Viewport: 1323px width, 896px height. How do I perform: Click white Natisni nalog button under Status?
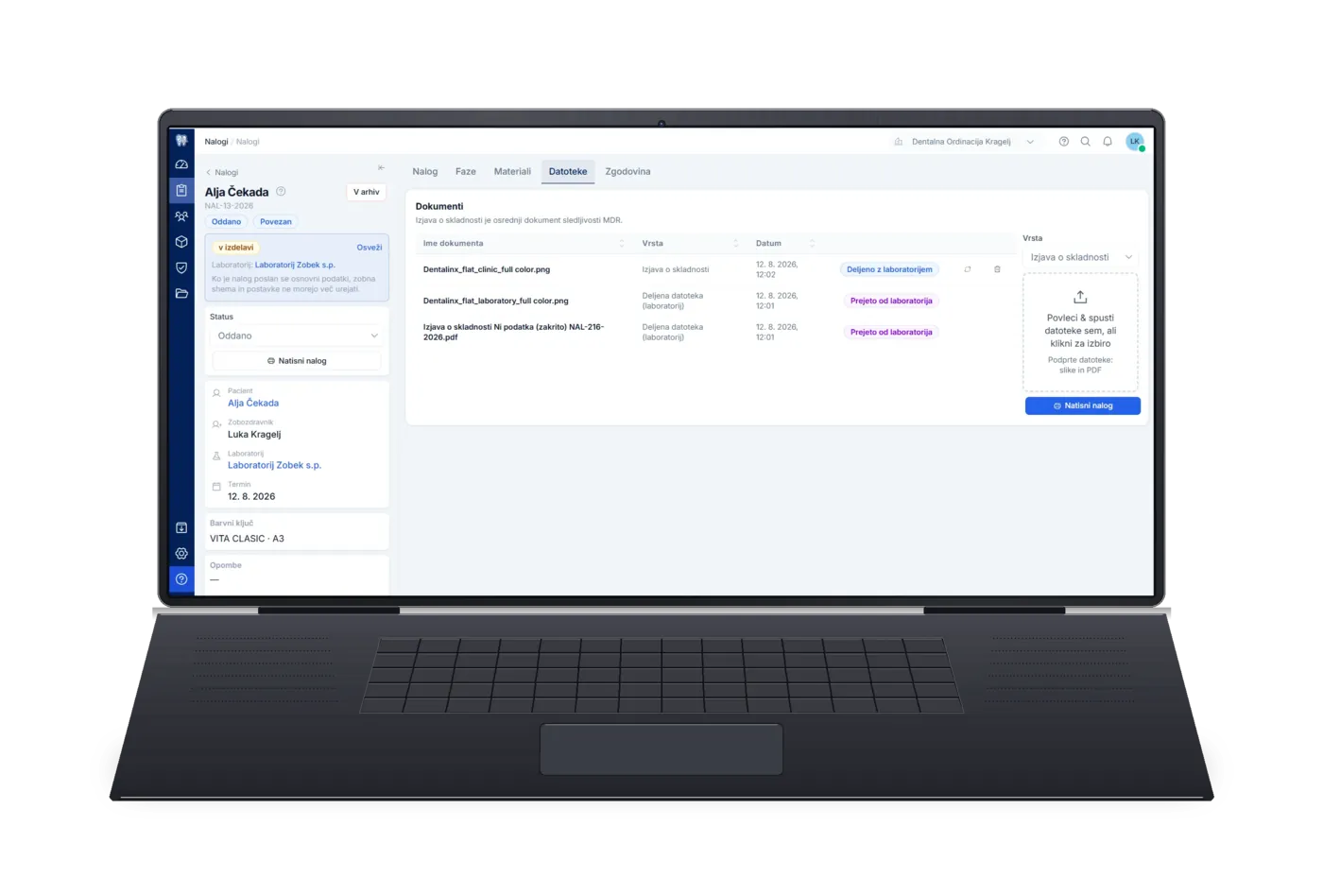pyautogui.click(x=297, y=361)
